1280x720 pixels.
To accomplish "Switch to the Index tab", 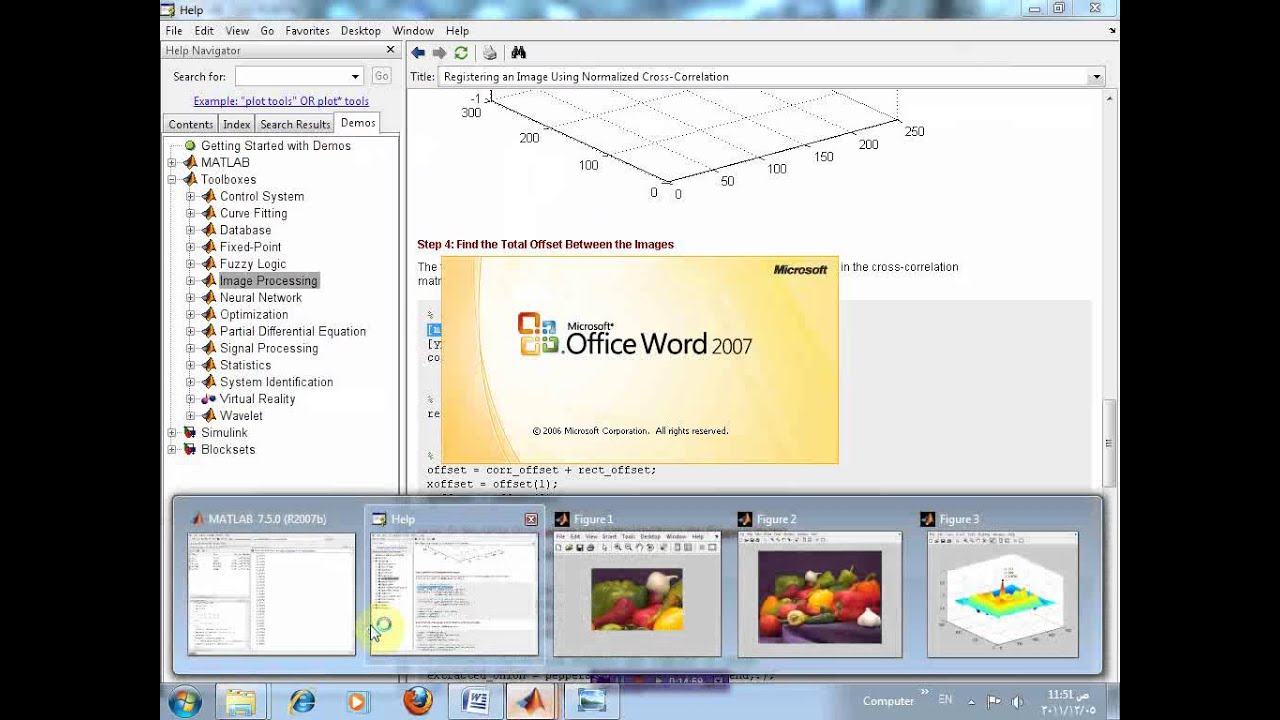I will (237, 124).
